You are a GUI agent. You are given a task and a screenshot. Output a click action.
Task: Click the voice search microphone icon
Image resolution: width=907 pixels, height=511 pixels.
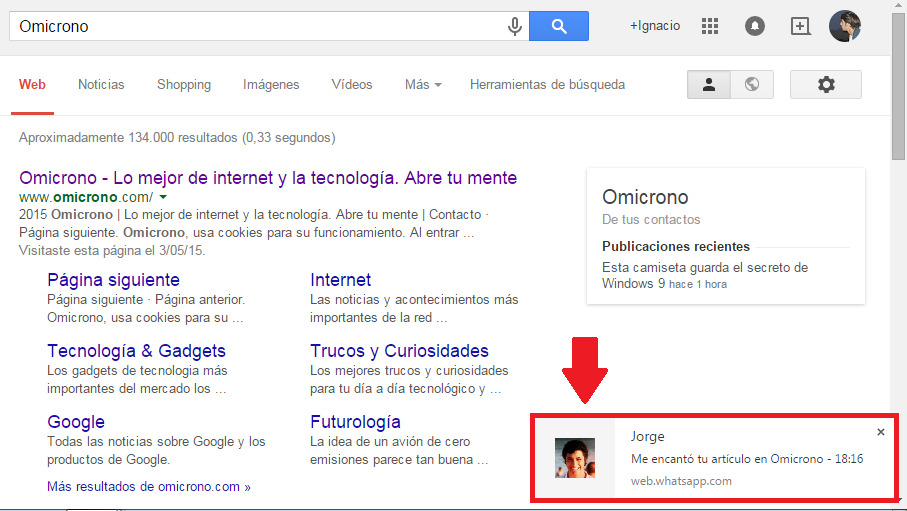point(515,27)
